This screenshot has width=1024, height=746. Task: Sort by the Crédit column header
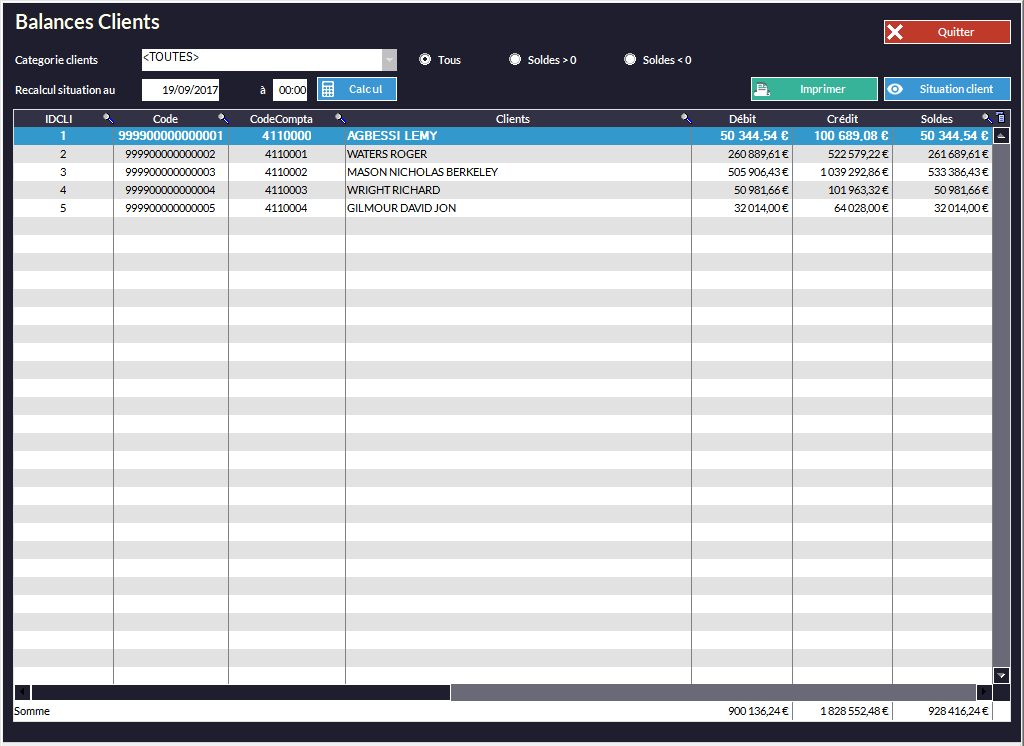842,119
